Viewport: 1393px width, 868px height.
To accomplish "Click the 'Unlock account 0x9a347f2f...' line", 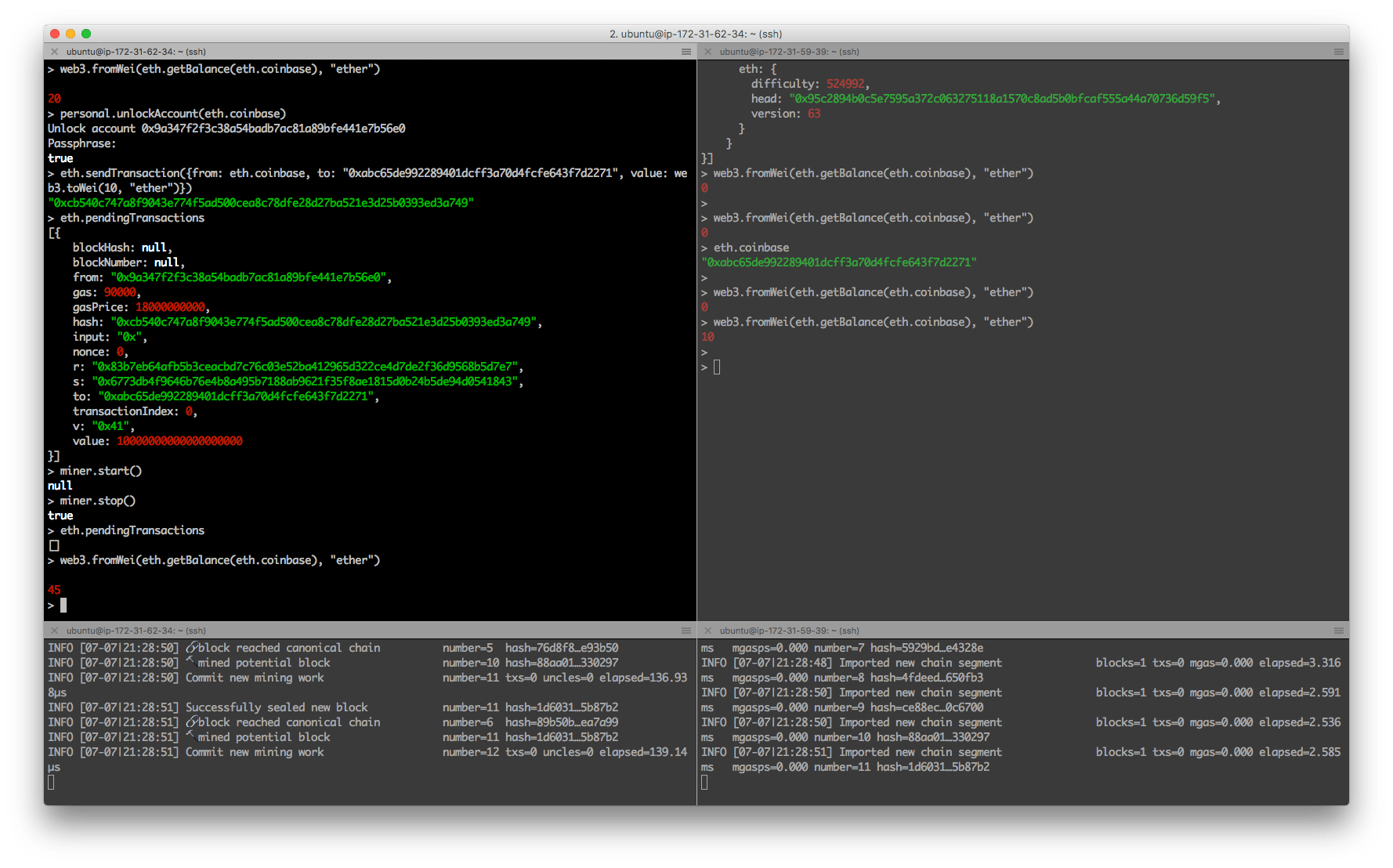I will tap(226, 128).
